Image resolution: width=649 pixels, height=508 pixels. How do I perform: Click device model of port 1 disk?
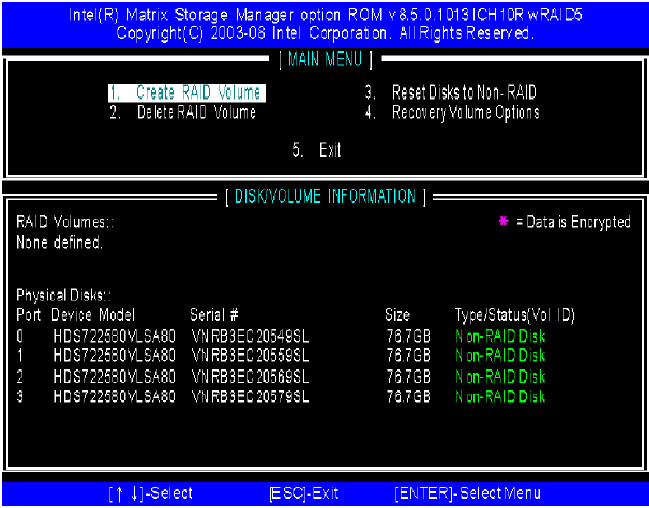[x=115, y=356]
